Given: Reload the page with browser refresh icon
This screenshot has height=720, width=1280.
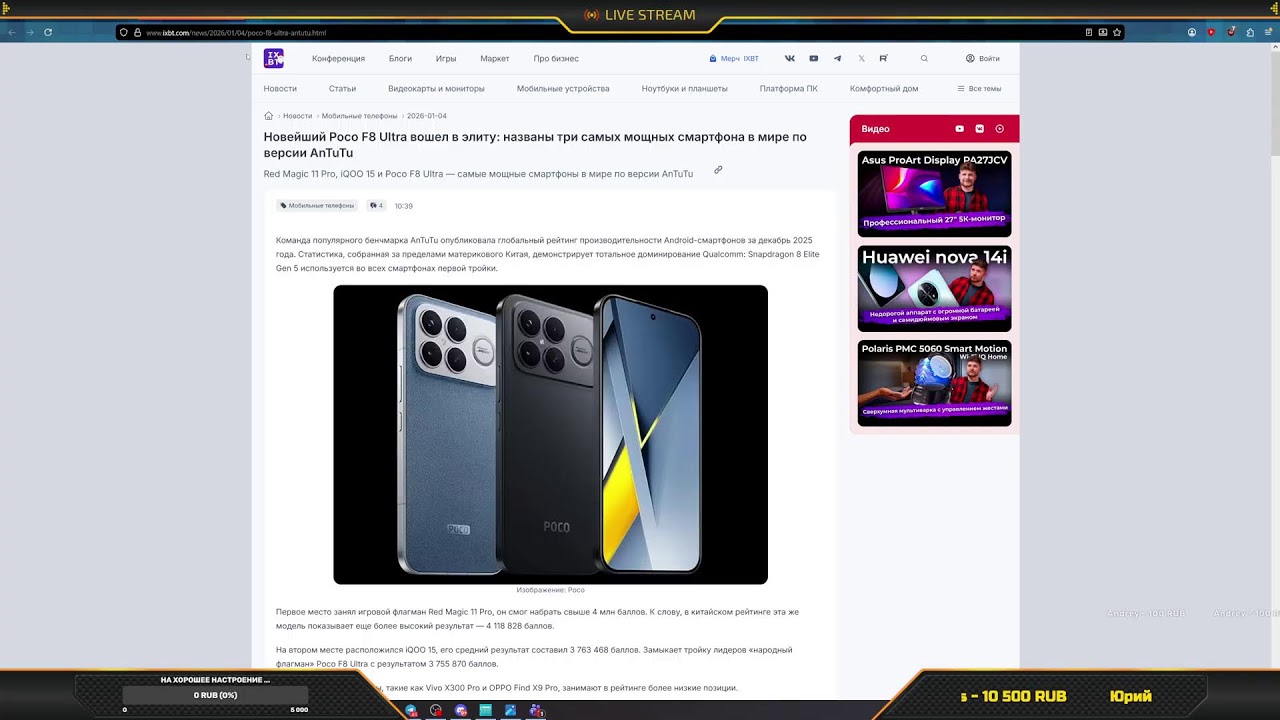Looking at the screenshot, I should pos(48,32).
